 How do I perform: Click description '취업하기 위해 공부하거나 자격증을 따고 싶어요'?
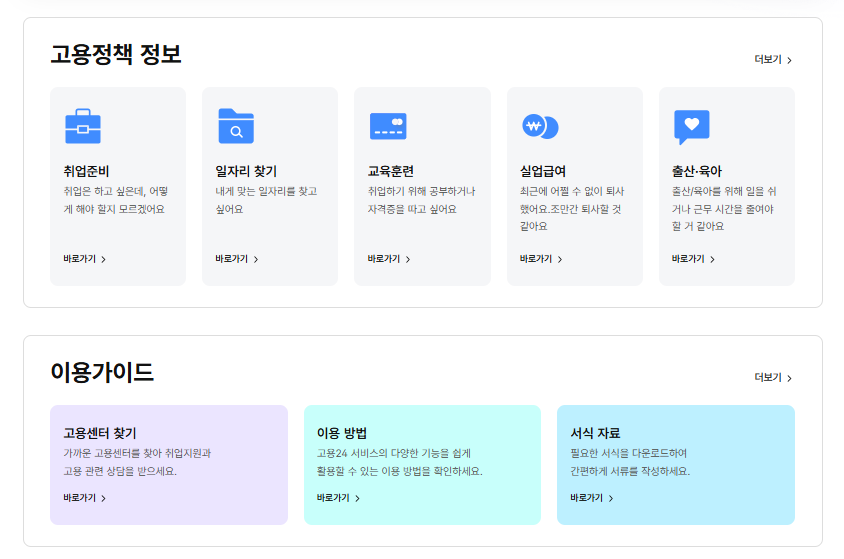[421, 200]
